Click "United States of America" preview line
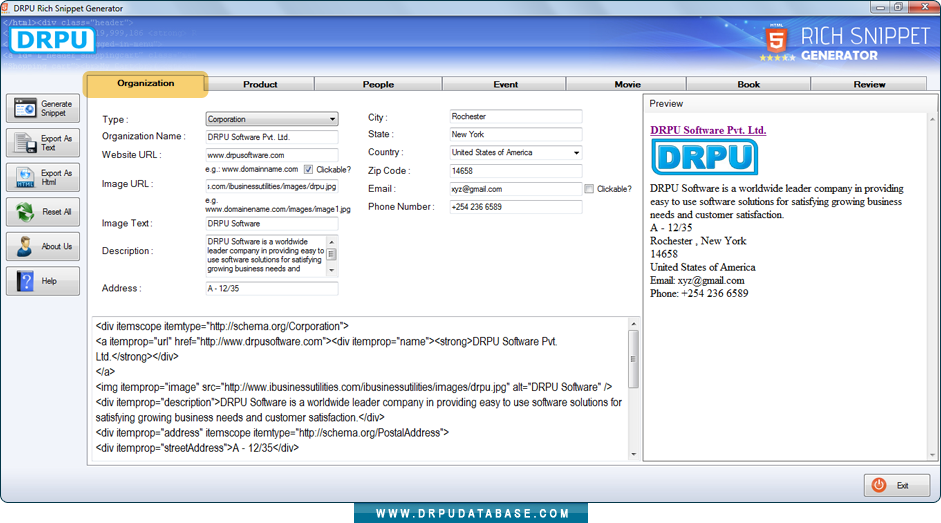Viewport: 941px width, 523px height. (703, 267)
